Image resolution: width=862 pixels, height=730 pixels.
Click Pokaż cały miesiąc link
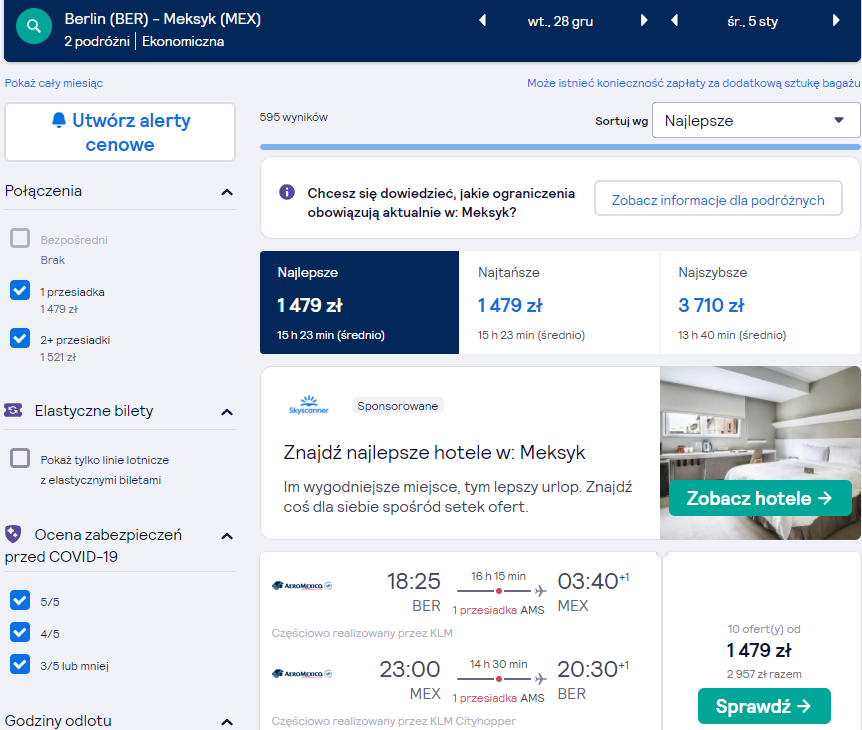(54, 83)
